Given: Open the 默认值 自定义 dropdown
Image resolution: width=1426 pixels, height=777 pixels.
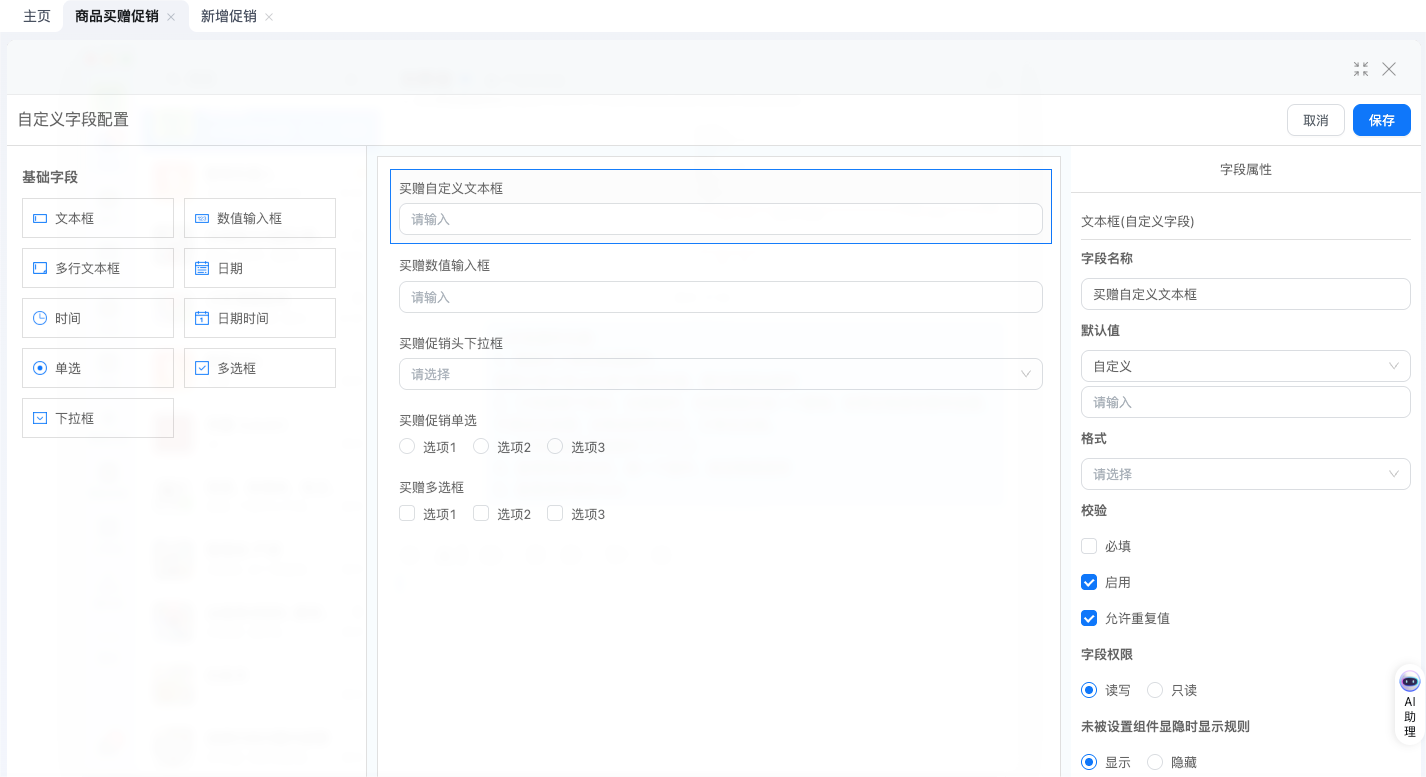Looking at the screenshot, I should tap(1245, 366).
